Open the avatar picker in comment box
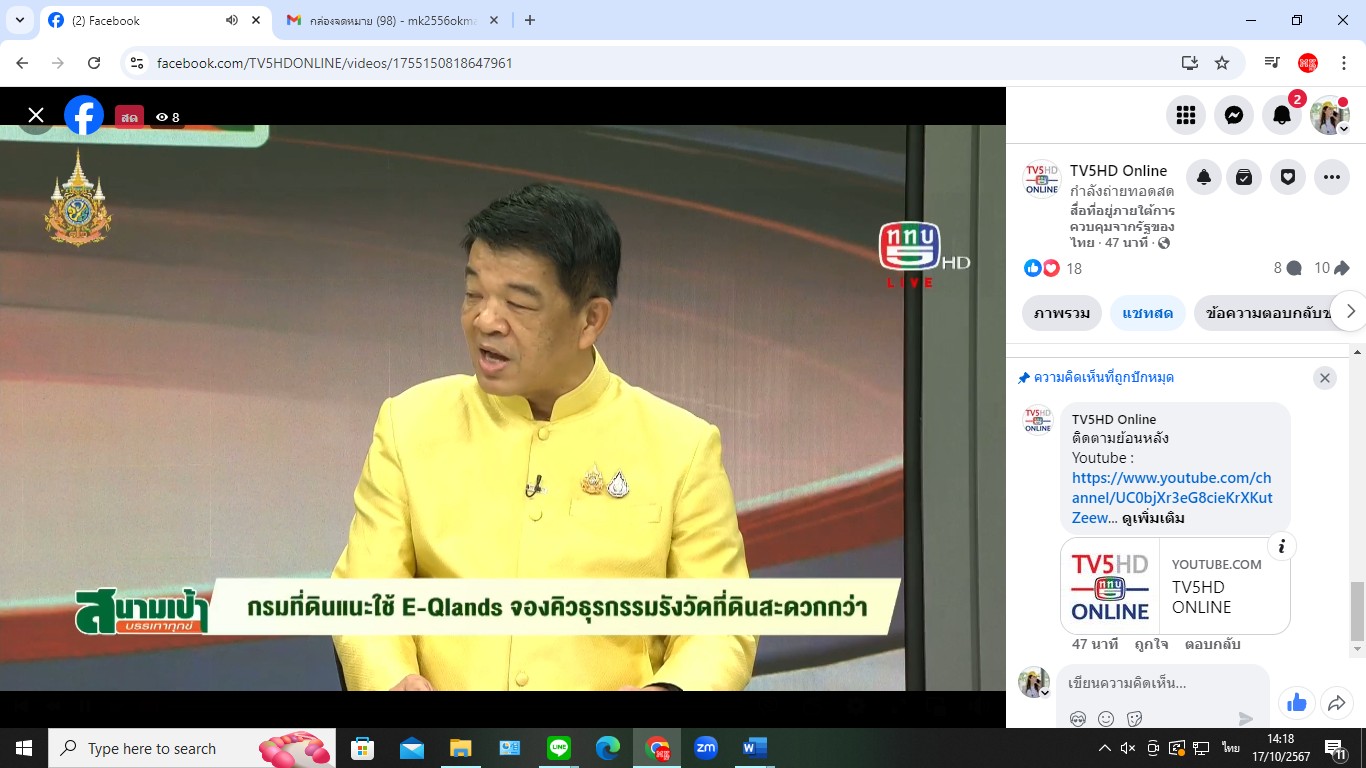This screenshot has height=768, width=1366. (1078, 718)
